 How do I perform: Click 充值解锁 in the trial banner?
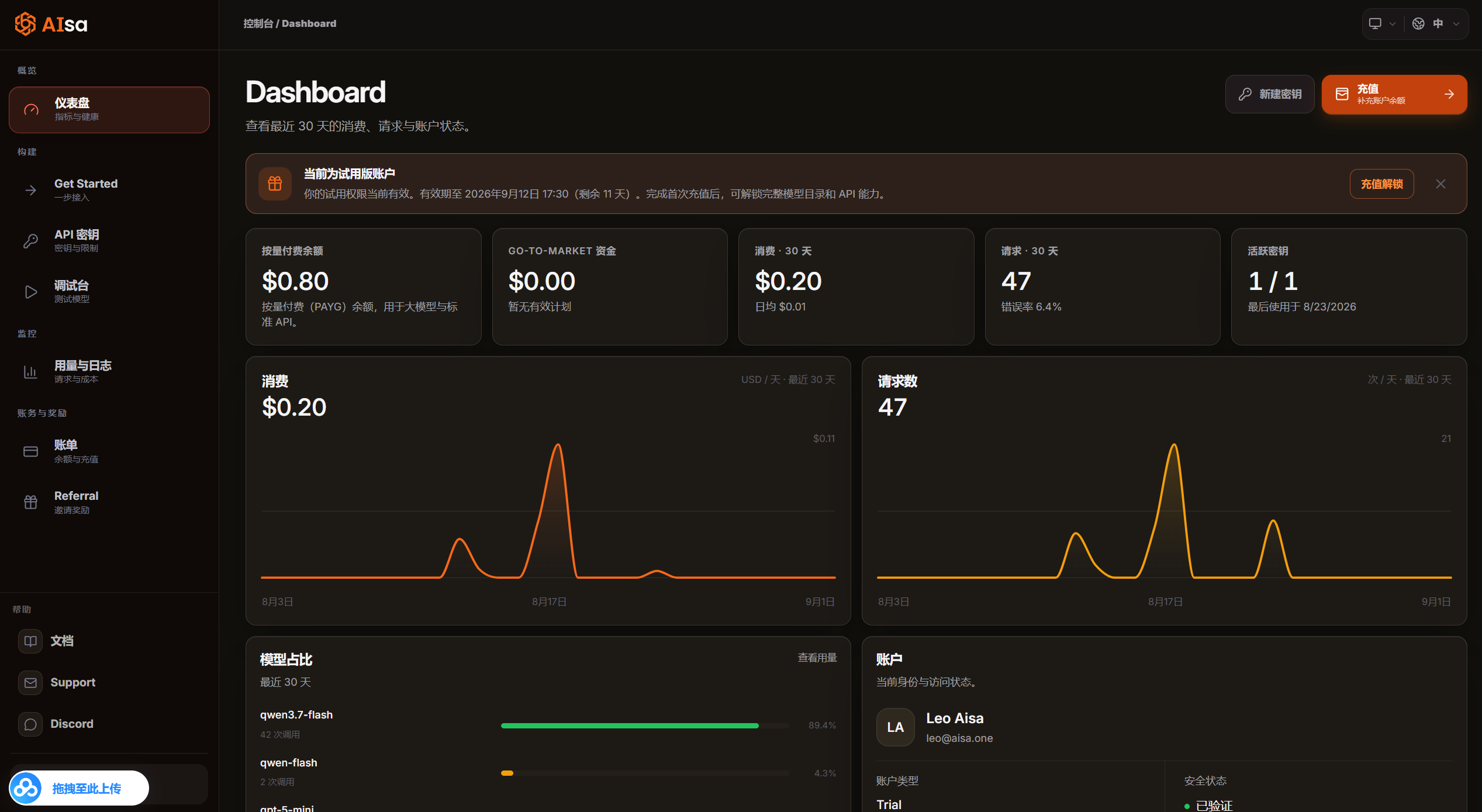tap(1382, 184)
